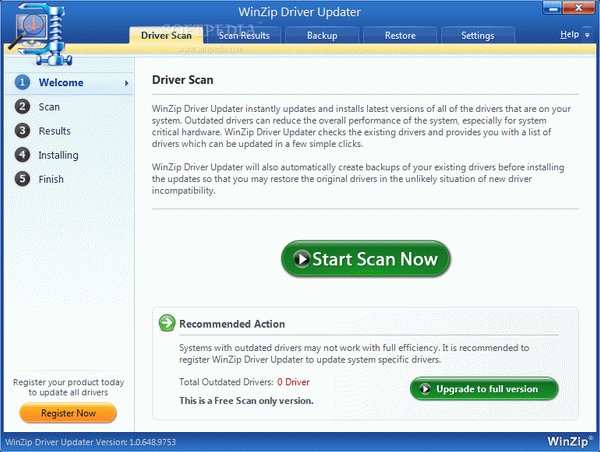This screenshot has height=452, width=600.
Task: Click 'Total Outdated Drivers:' label
Action: point(226,382)
